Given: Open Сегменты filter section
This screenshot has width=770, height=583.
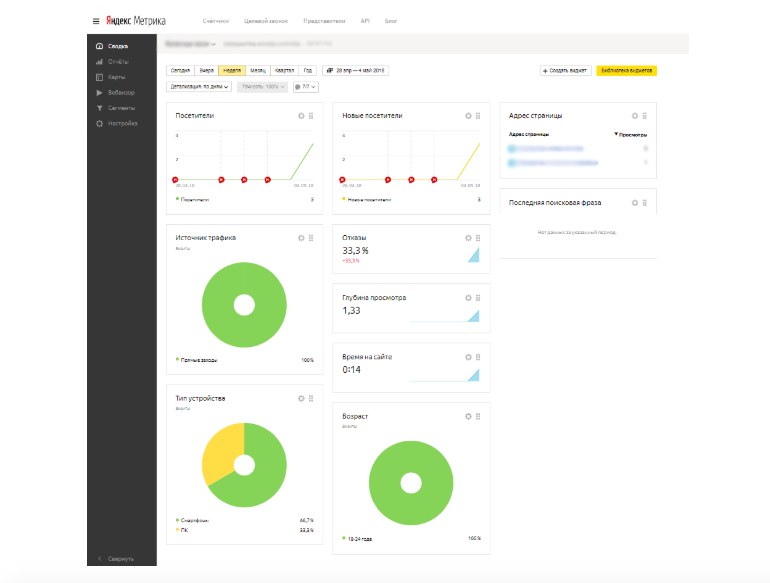Looking at the screenshot, I should click(x=121, y=107).
